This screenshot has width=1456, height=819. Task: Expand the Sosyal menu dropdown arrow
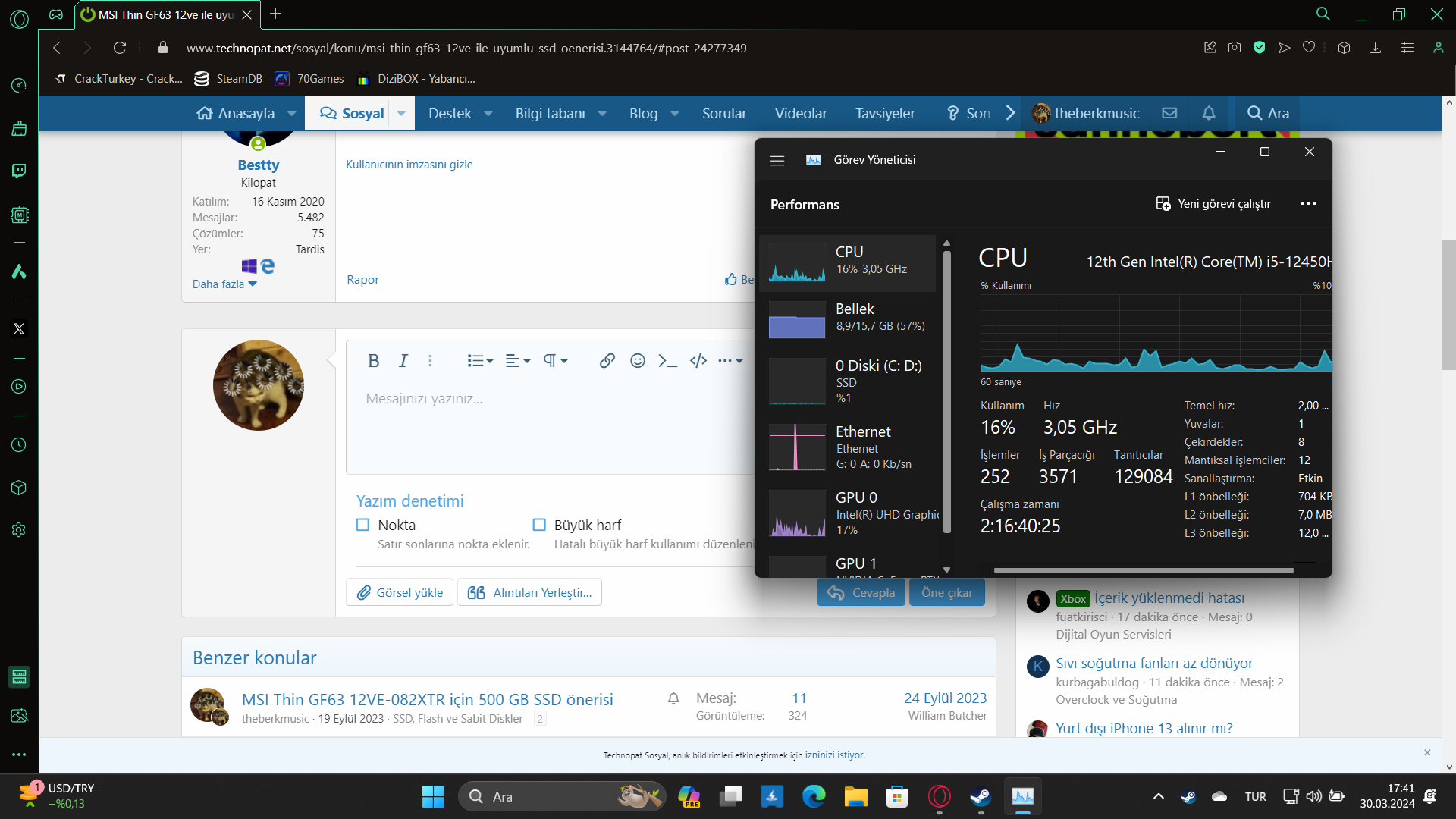pos(401,113)
